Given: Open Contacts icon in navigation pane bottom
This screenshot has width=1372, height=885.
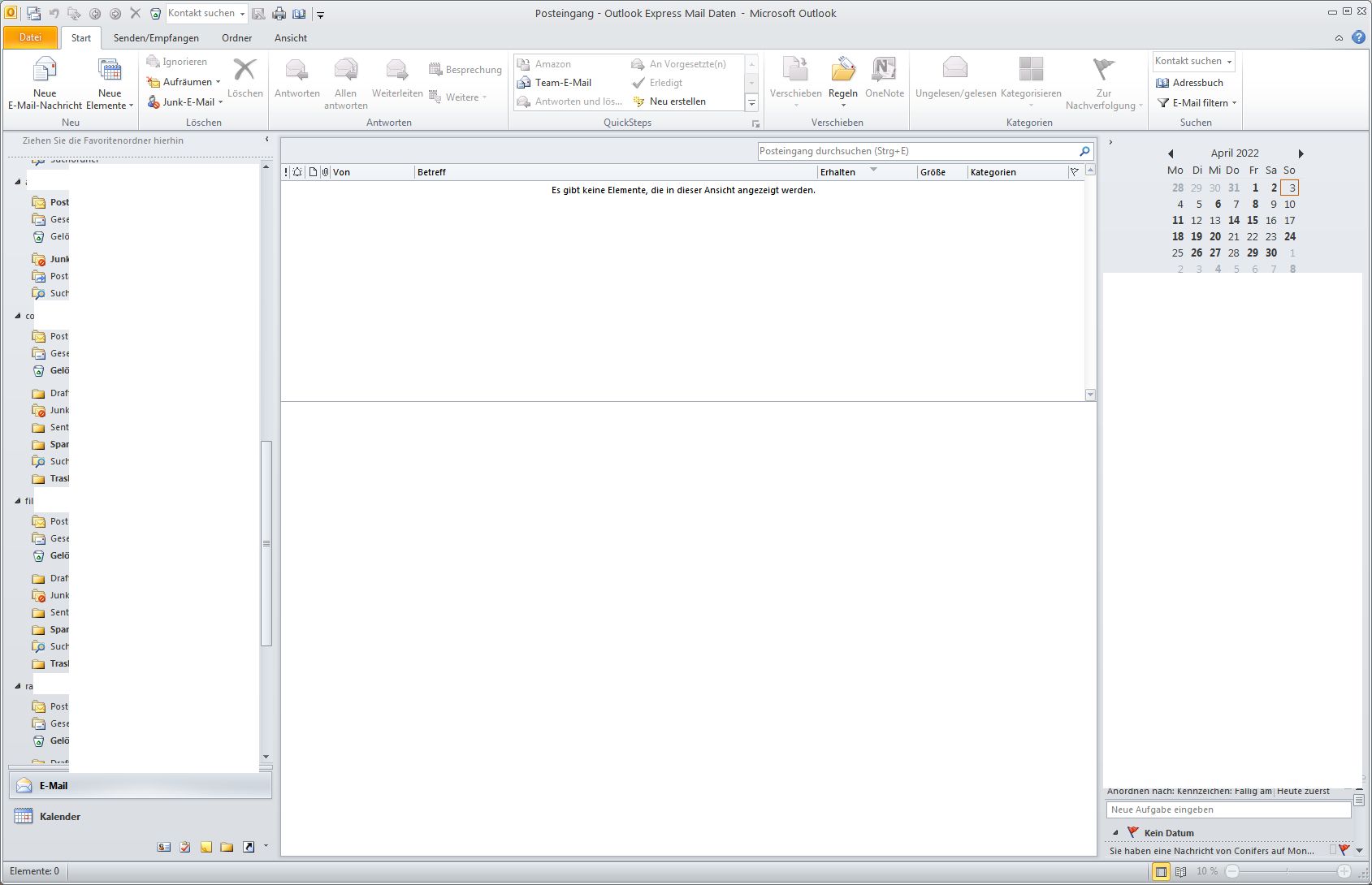Looking at the screenshot, I should (x=164, y=847).
